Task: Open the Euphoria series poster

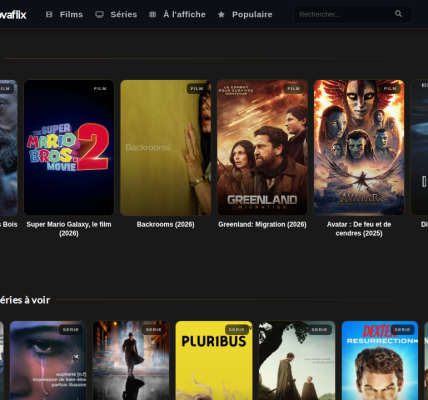Action: [x=48, y=360]
